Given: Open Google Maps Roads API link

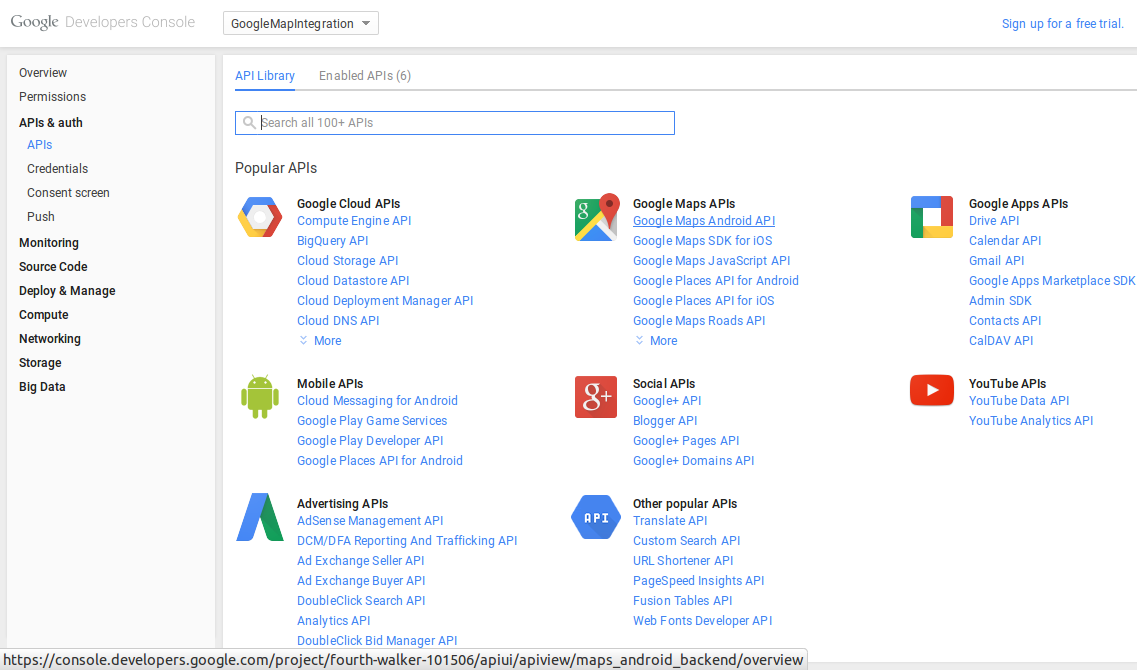Looking at the screenshot, I should (x=699, y=320).
